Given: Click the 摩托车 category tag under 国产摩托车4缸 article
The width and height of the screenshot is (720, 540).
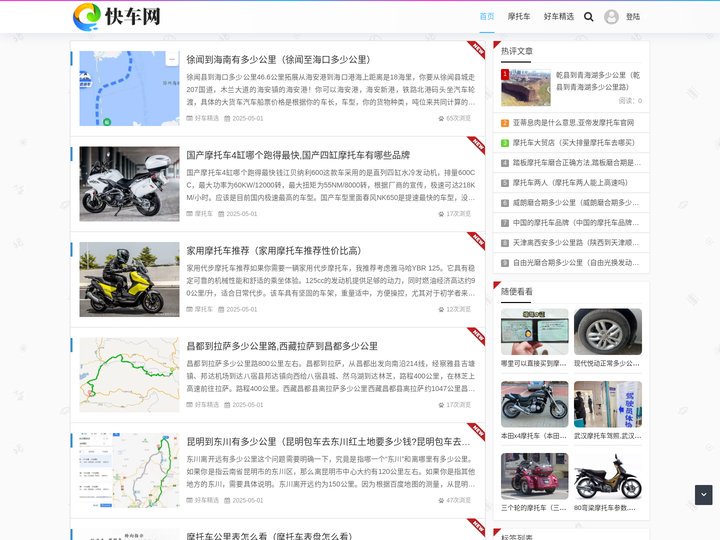Looking at the screenshot, I should pyautogui.click(x=203, y=214).
